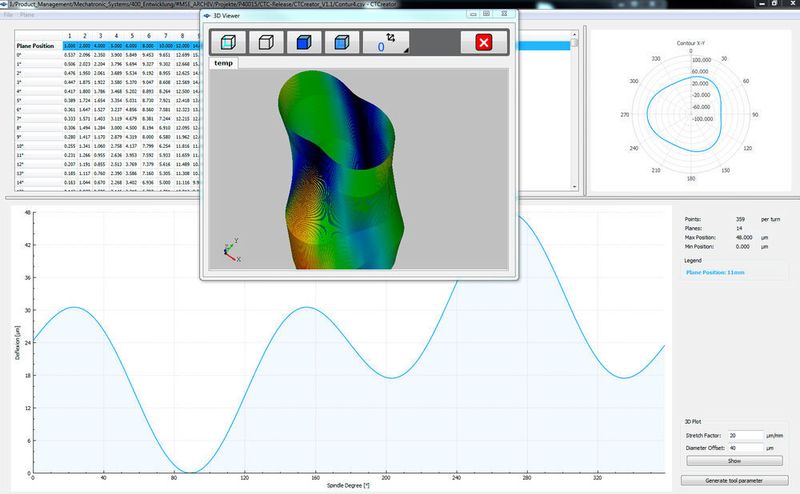The width and height of the screenshot is (800, 494).
Task: Click the Max Position value 48.000
Action: pos(744,237)
